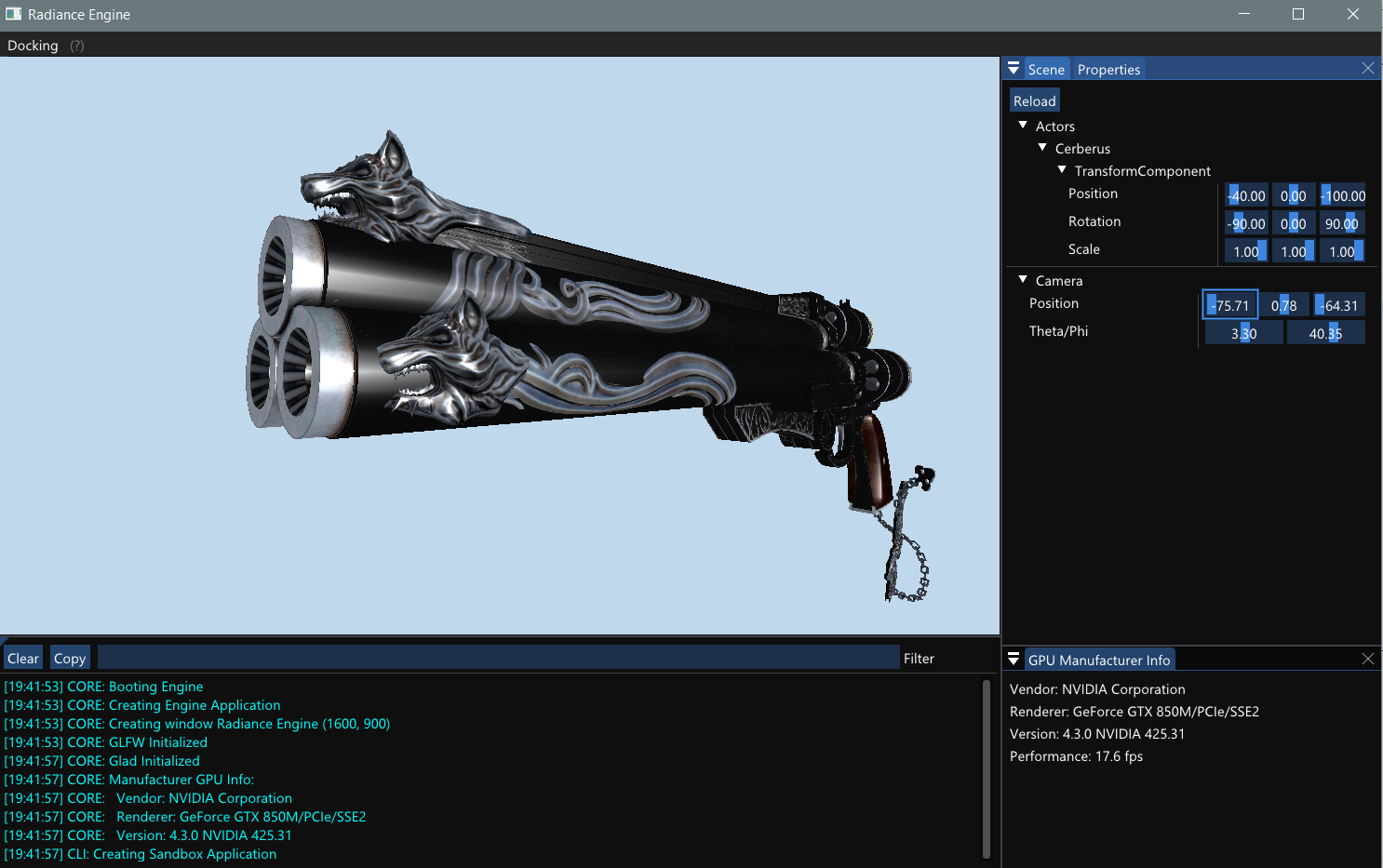Viewport: 1383px width, 868px height.
Task: Adjust actor Rotation X value -90.00
Action: 1246,224
